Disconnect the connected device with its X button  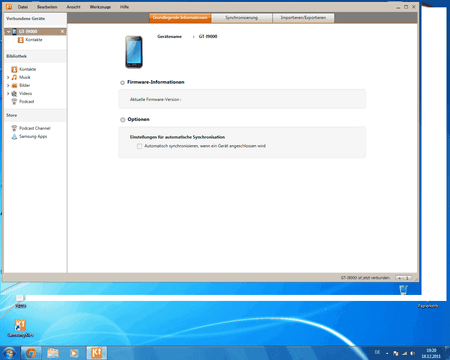point(62,31)
